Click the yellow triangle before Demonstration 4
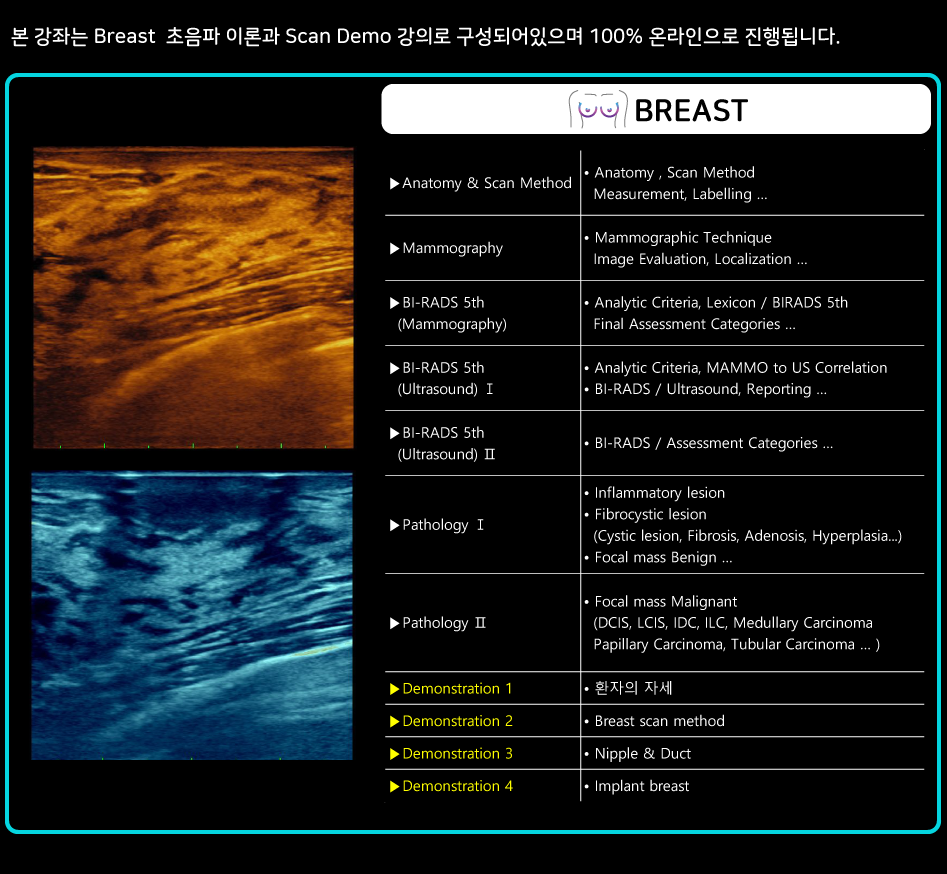 394,786
